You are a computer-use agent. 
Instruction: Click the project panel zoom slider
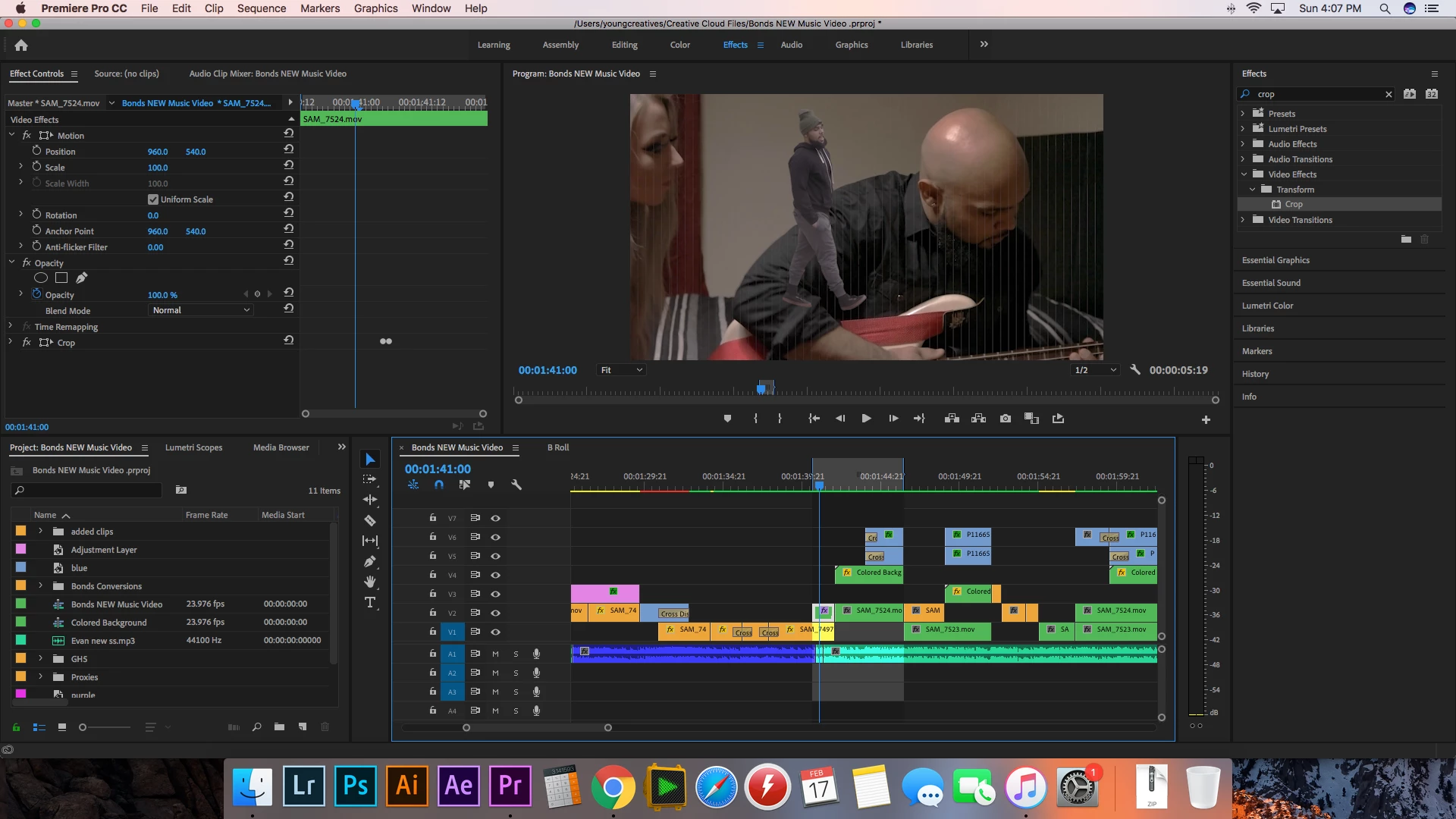point(83,727)
